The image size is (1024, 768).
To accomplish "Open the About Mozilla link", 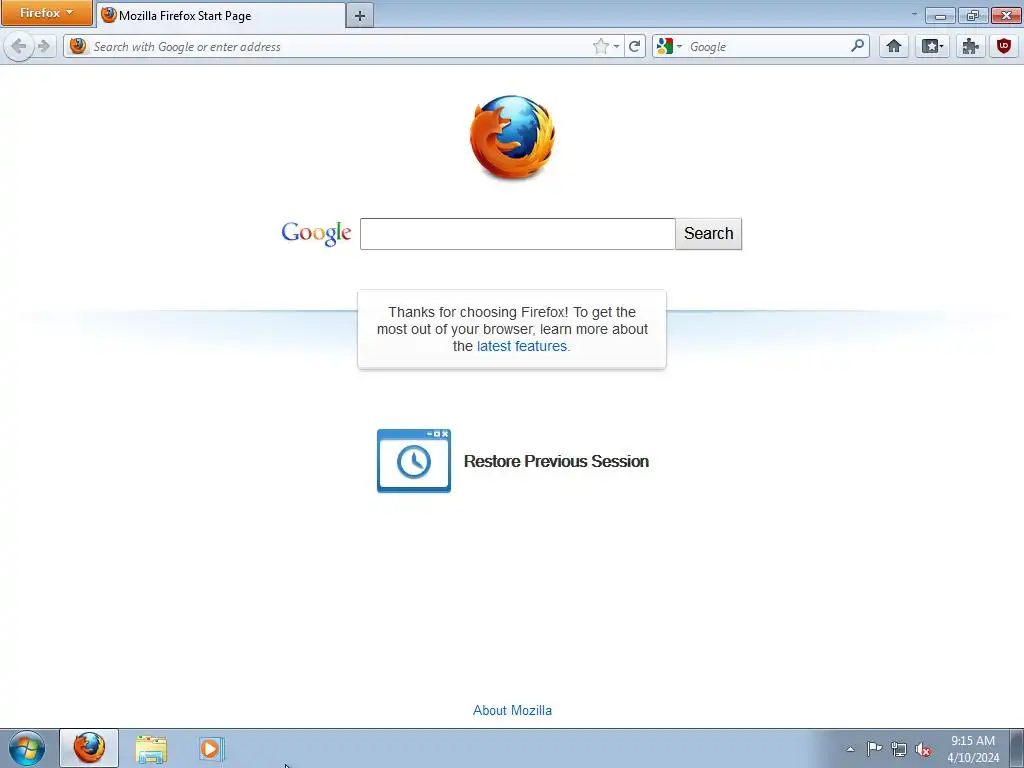I will (x=512, y=711).
